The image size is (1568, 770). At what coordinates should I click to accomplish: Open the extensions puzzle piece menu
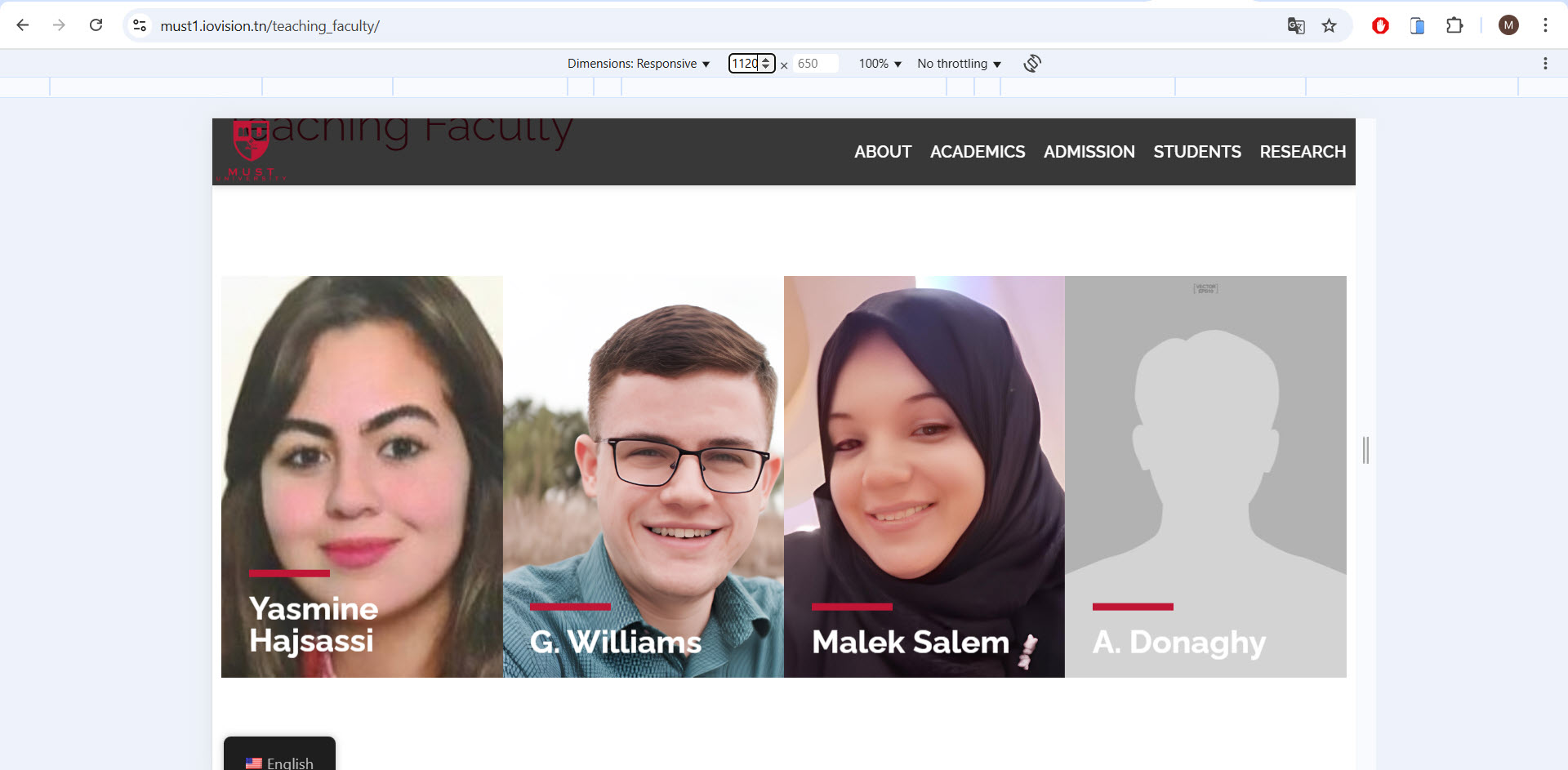(x=1454, y=26)
